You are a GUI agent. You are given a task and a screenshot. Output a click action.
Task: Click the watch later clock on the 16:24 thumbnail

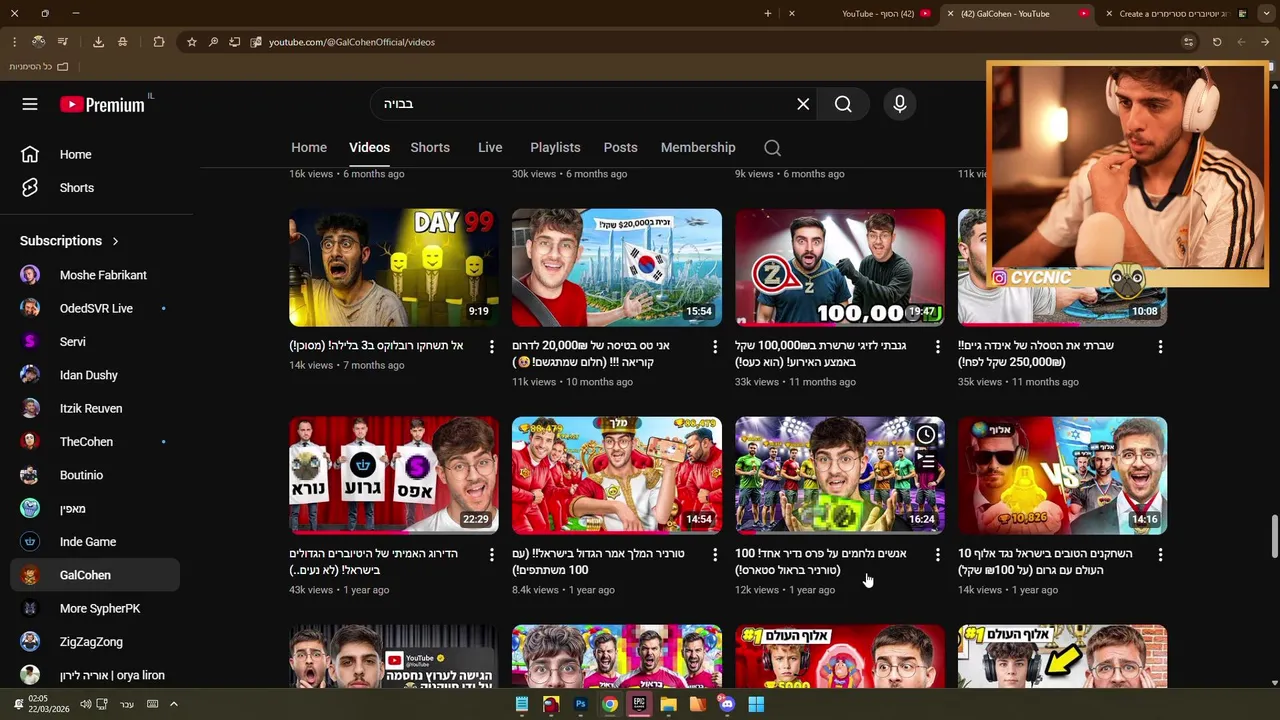(x=926, y=435)
